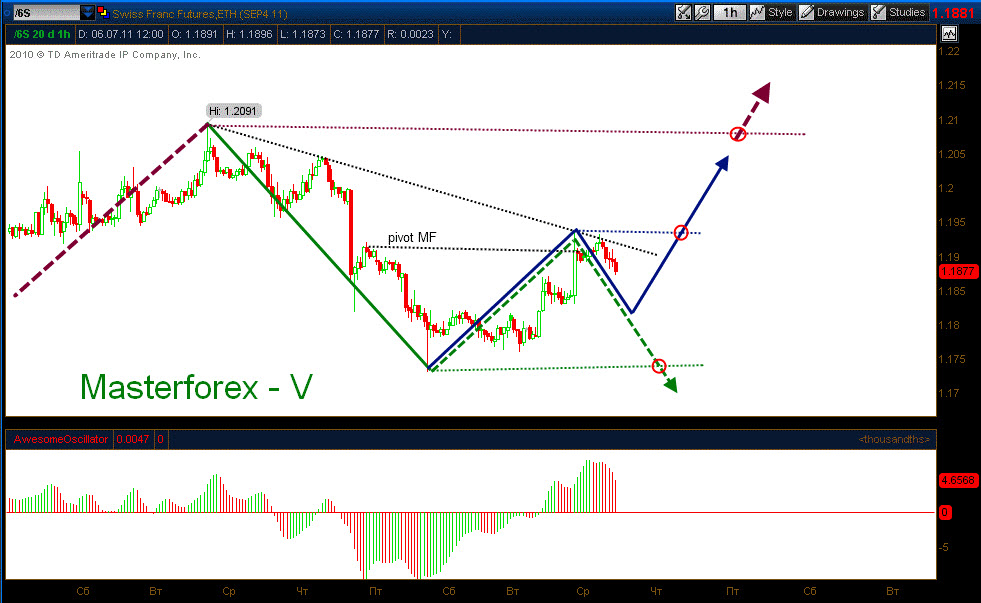Change the 1h timeframe button

729,13
